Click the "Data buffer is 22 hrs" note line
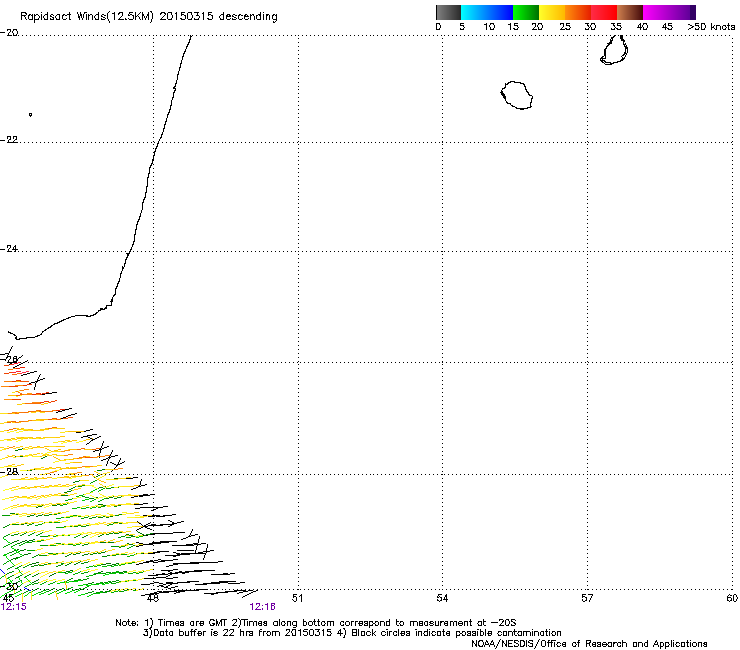Image resolution: width=740 pixels, height=650 pixels. tap(353, 633)
